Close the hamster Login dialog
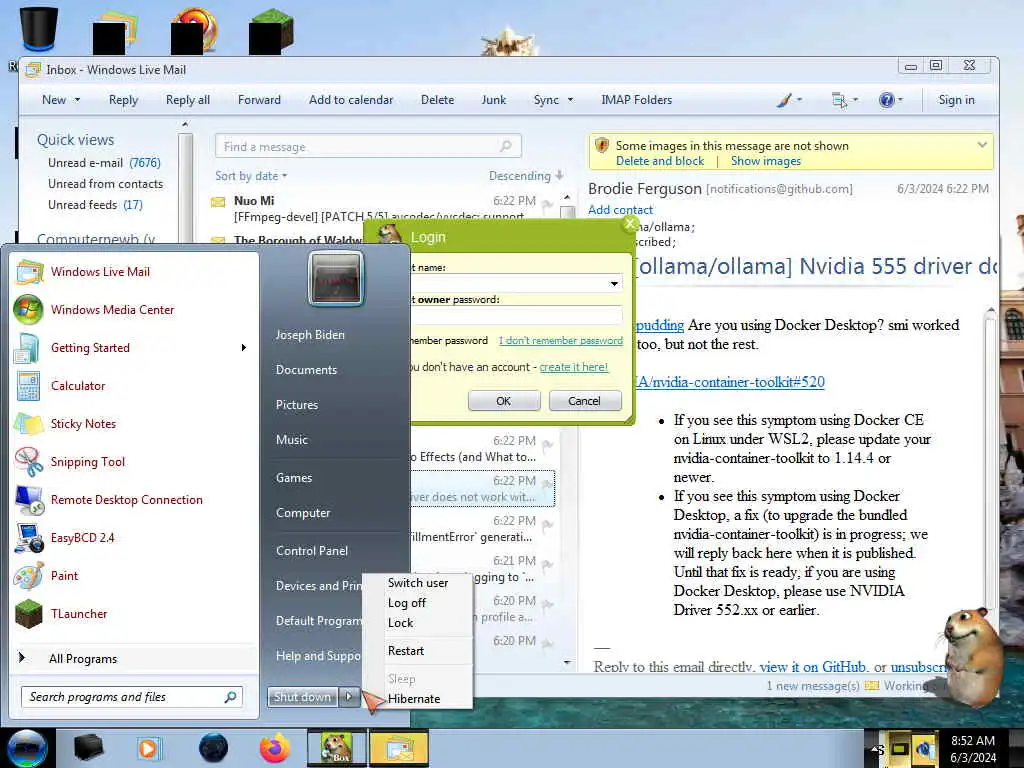1024x768 pixels. [x=629, y=224]
